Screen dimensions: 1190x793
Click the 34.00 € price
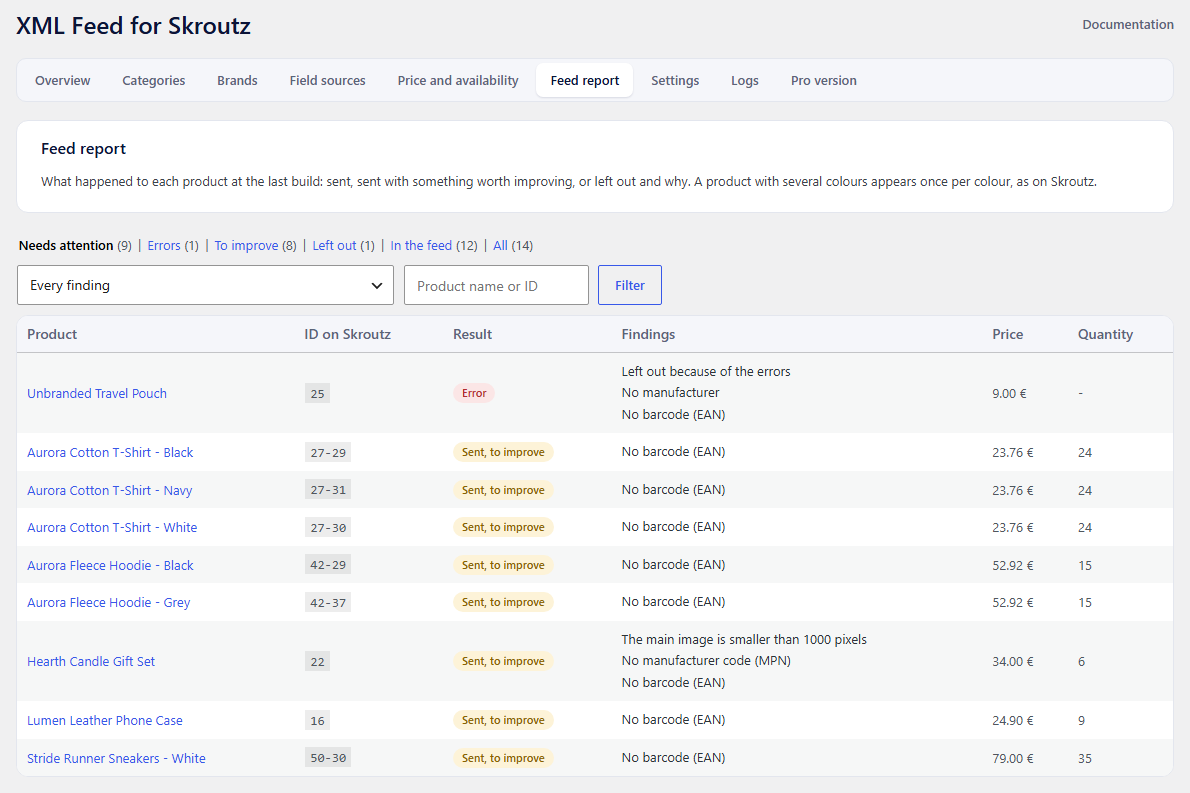coord(1012,662)
